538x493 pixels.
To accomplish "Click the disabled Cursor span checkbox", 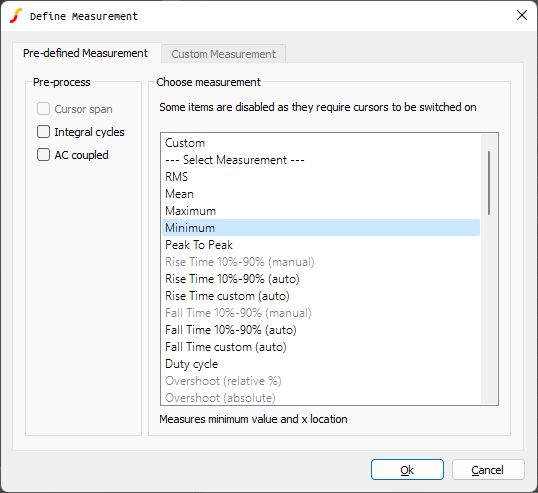I will tap(43, 109).
